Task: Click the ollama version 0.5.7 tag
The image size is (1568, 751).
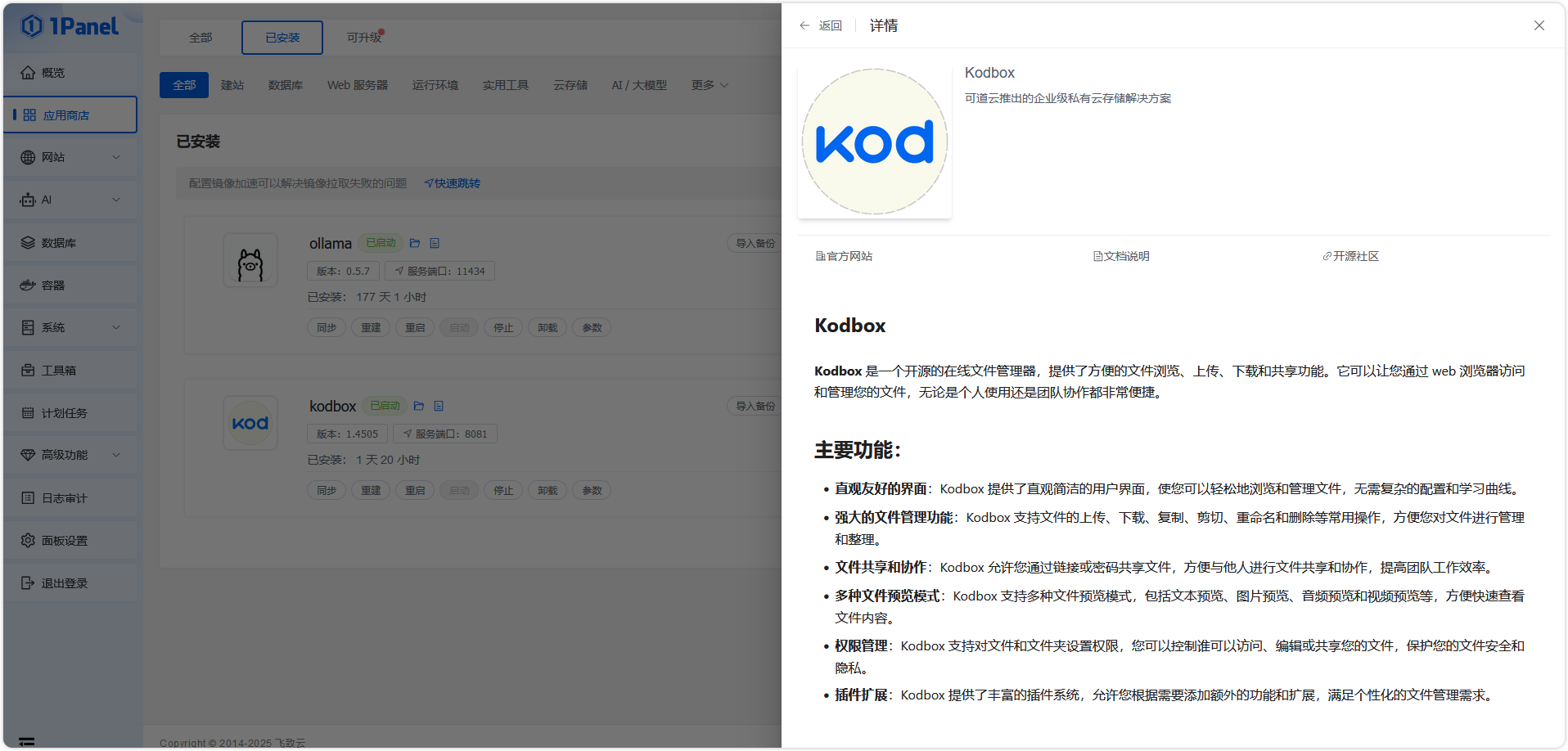Action: click(x=343, y=271)
